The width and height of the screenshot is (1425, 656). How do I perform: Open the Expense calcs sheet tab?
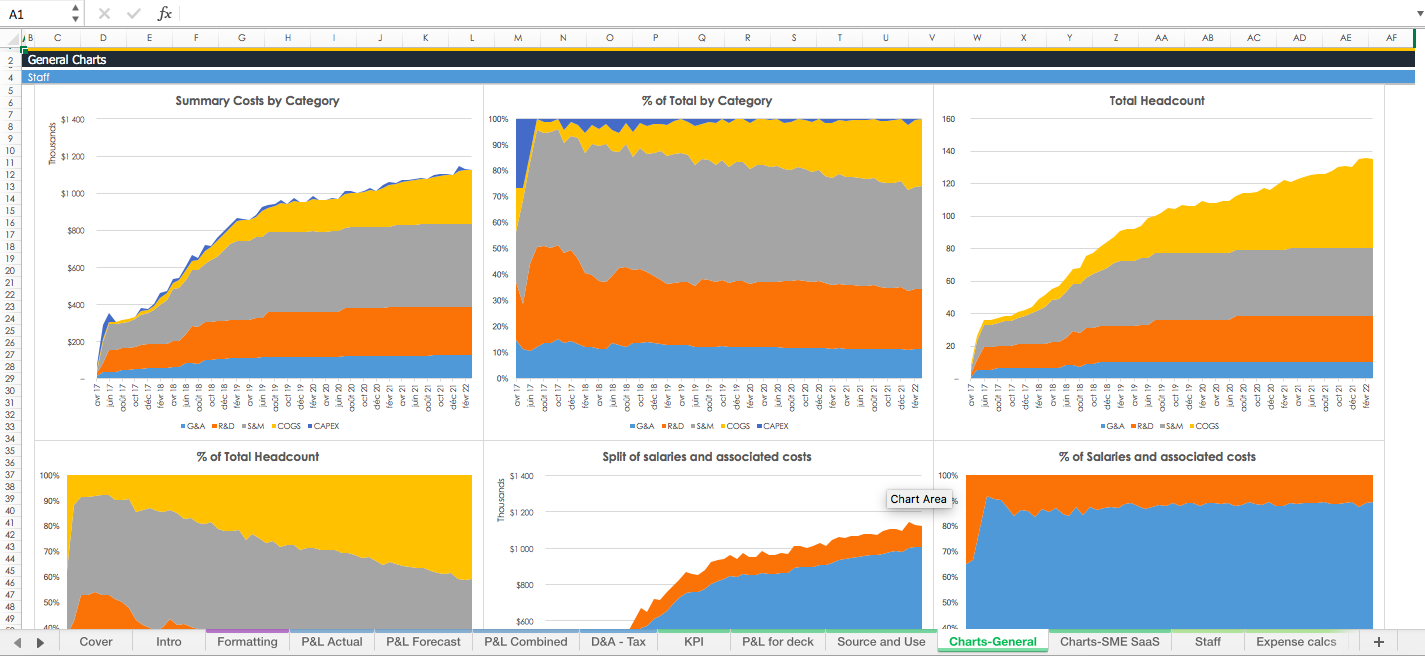coord(1296,642)
